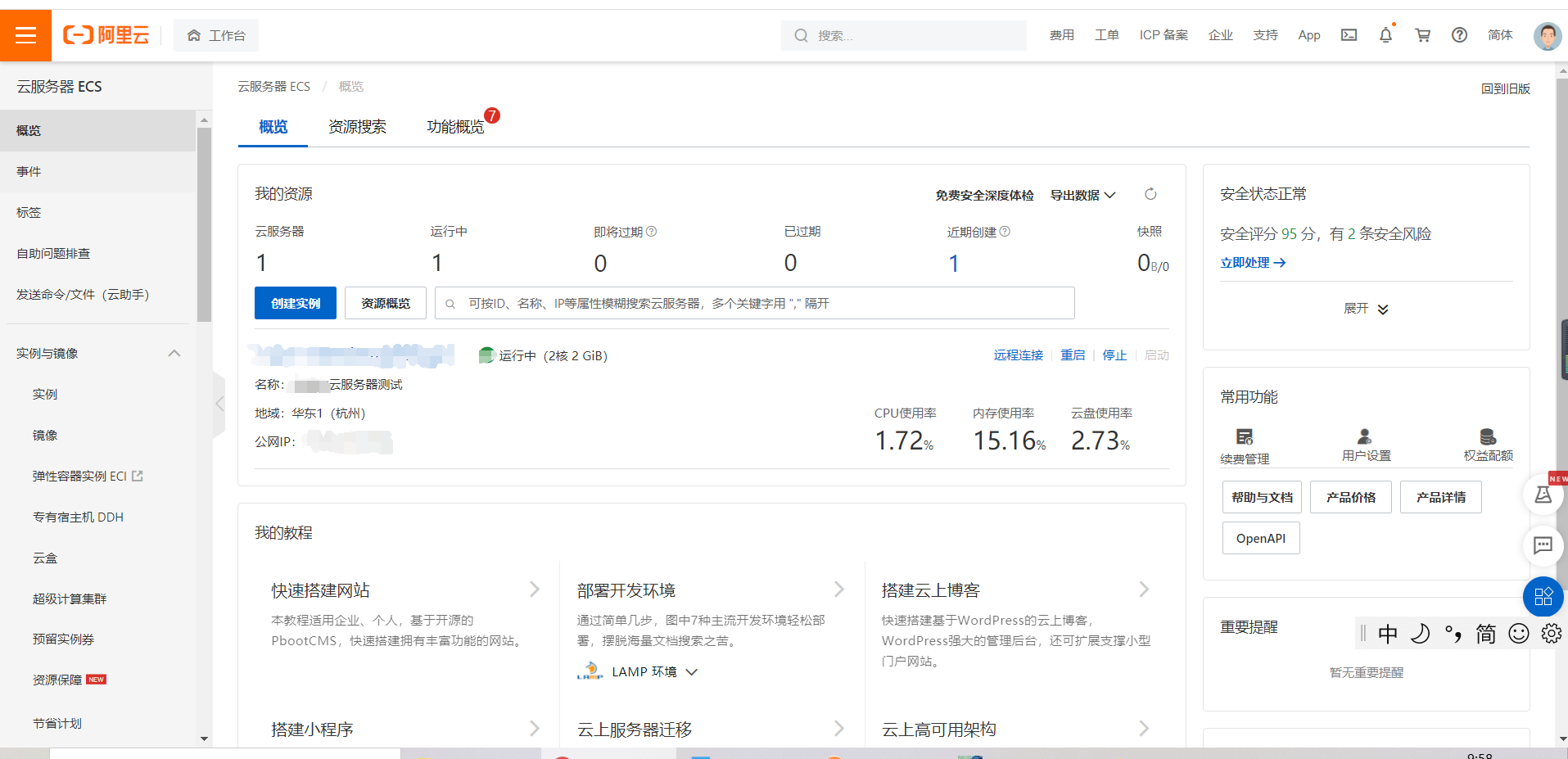Screen dimensions: 1568x759
Task: Click the sidebar scrollbar down arrow
Action: point(204,739)
